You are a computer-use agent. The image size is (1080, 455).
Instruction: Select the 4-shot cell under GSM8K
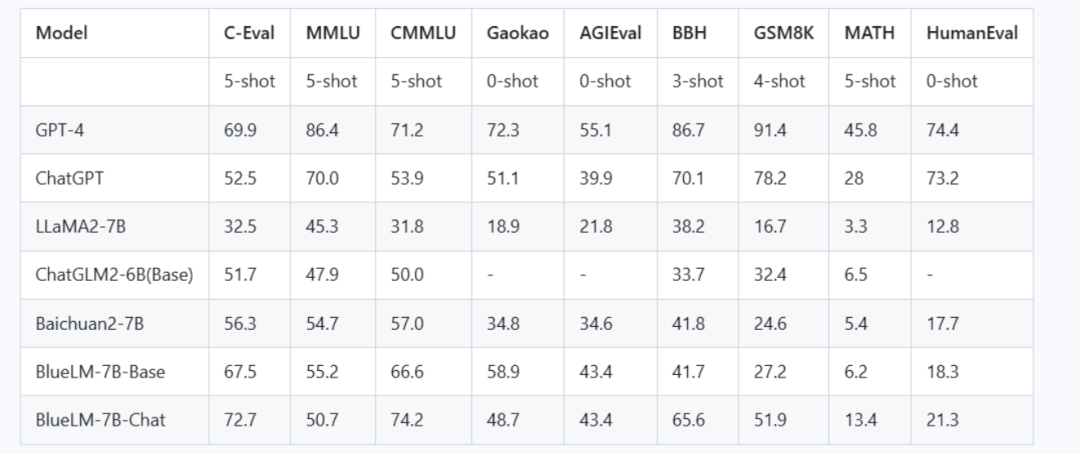pyautogui.click(x=779, y=81)
